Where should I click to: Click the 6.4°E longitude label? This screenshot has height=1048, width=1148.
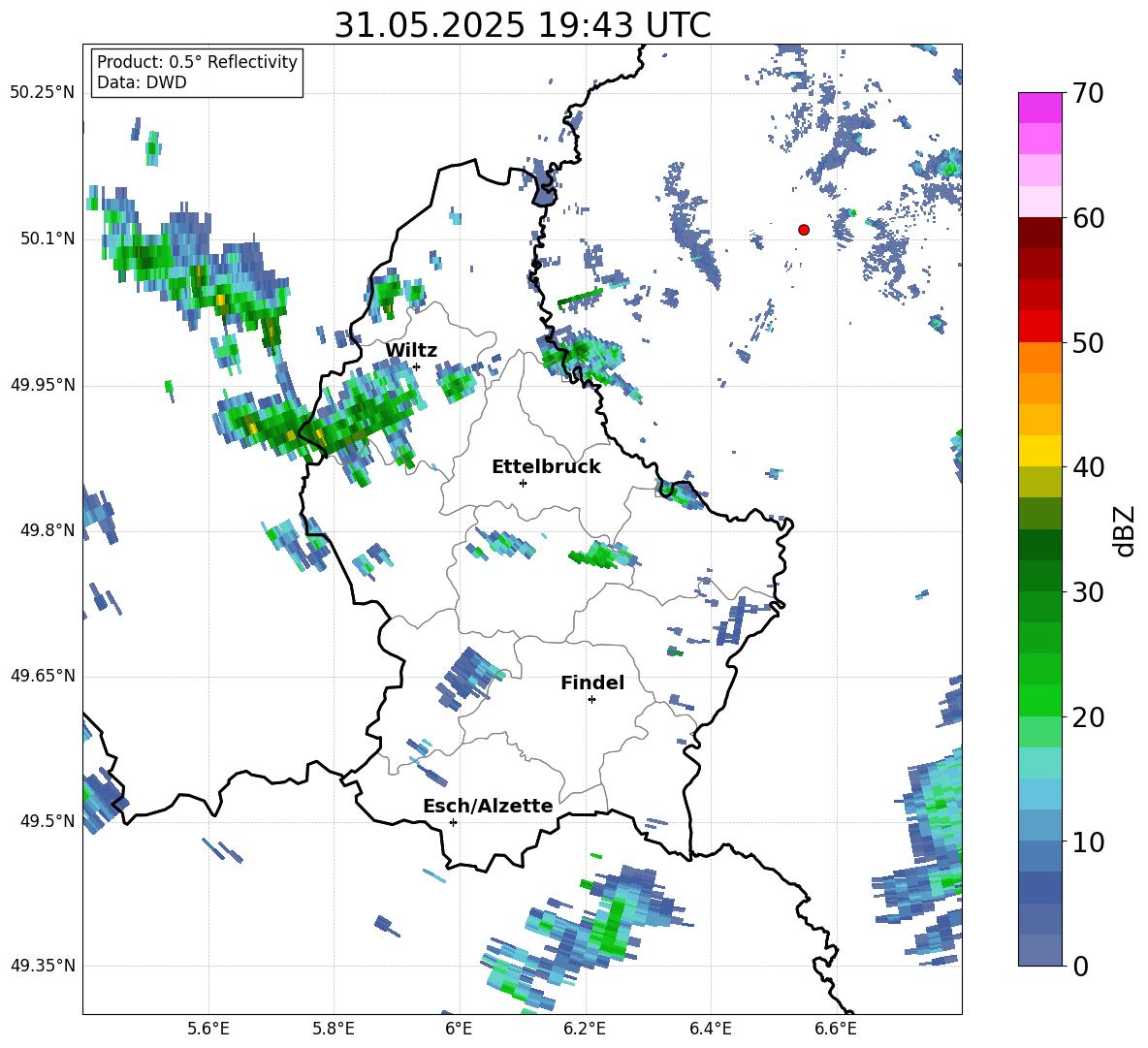coord(710,1030)
